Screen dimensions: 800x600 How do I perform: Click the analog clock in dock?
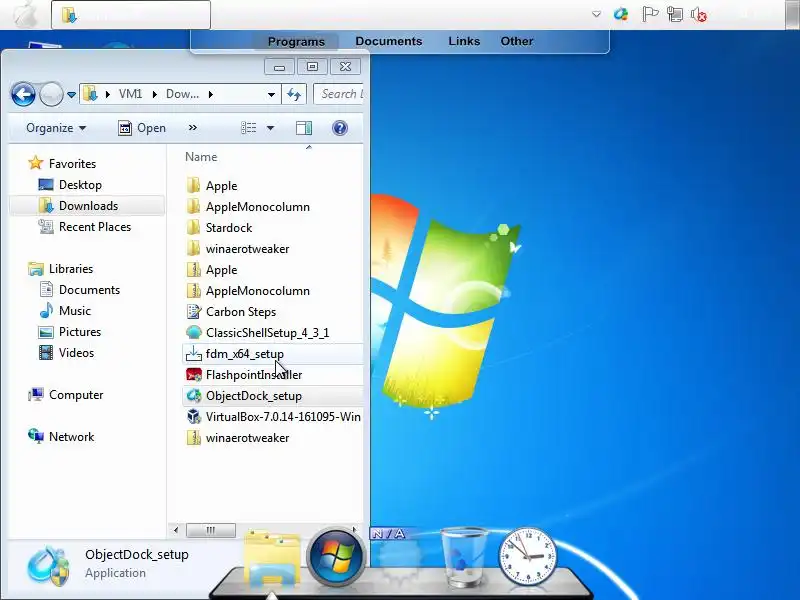[x=528, y=556]
